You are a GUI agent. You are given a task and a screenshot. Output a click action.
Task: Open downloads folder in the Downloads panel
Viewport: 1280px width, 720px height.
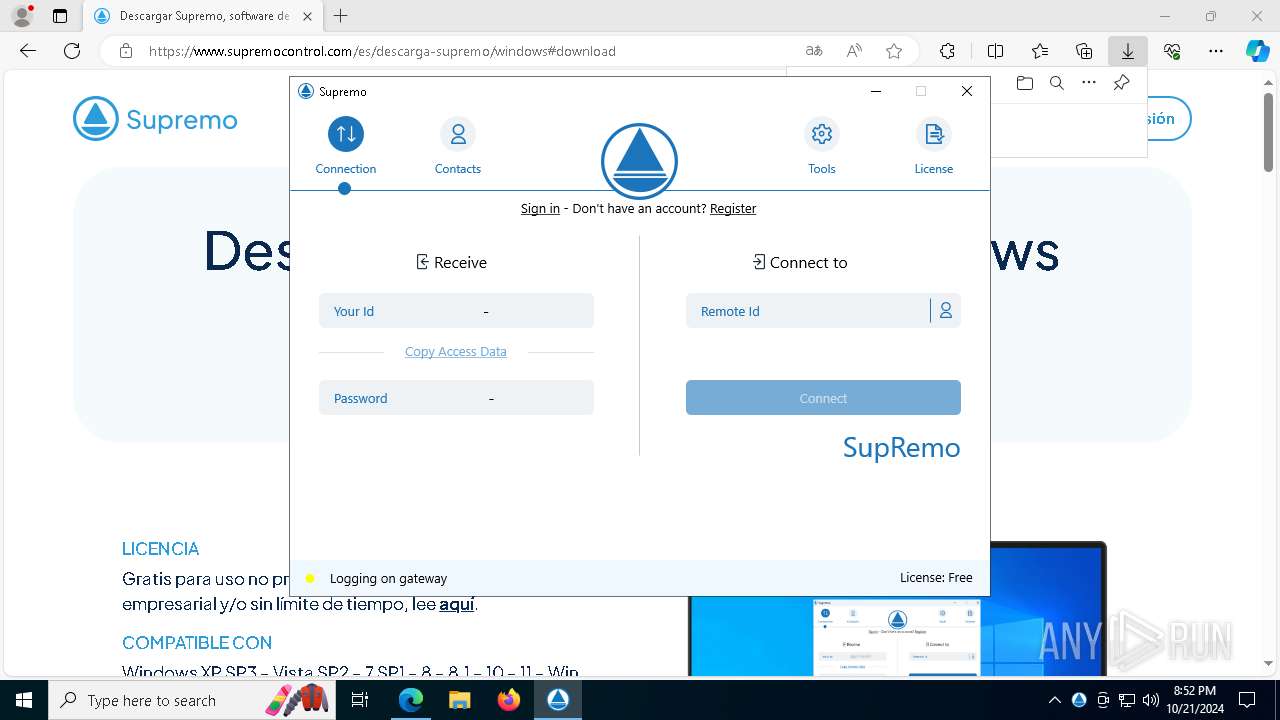point(1024,83)
